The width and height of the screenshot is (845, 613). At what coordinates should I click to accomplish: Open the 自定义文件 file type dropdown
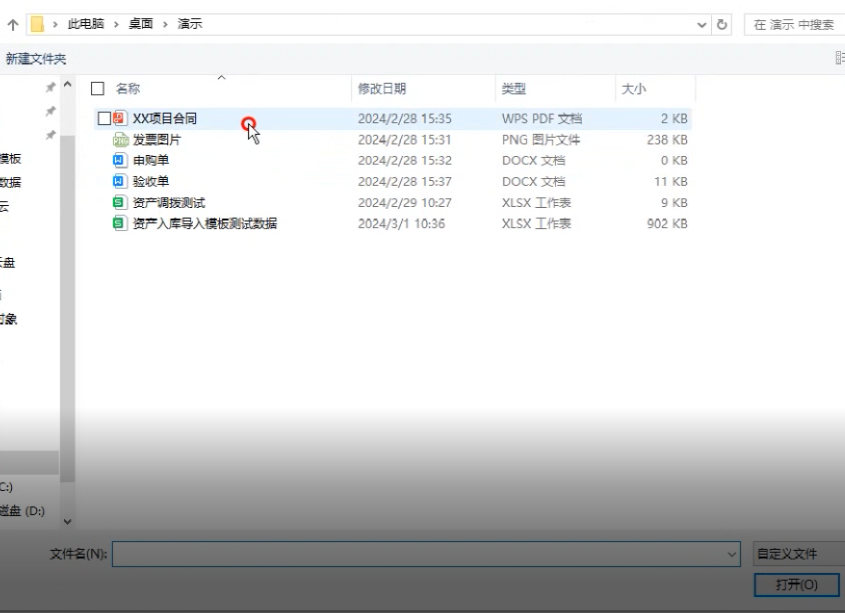[x=797, y=553]
